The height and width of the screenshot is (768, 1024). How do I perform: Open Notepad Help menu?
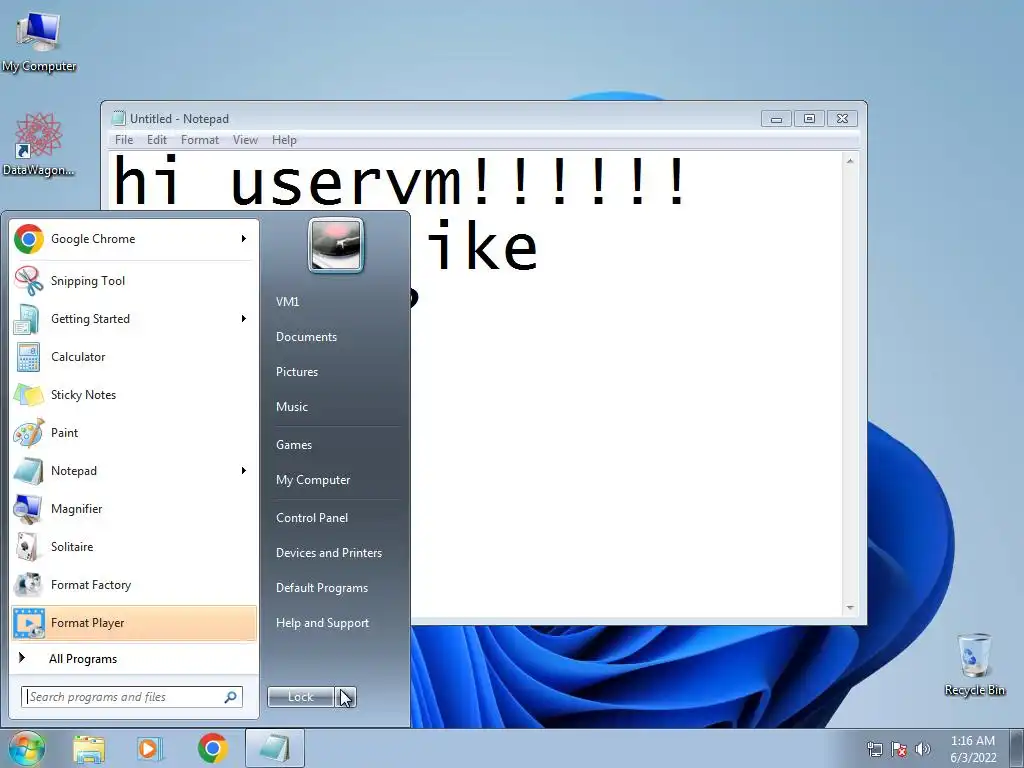tap(284, 140)
